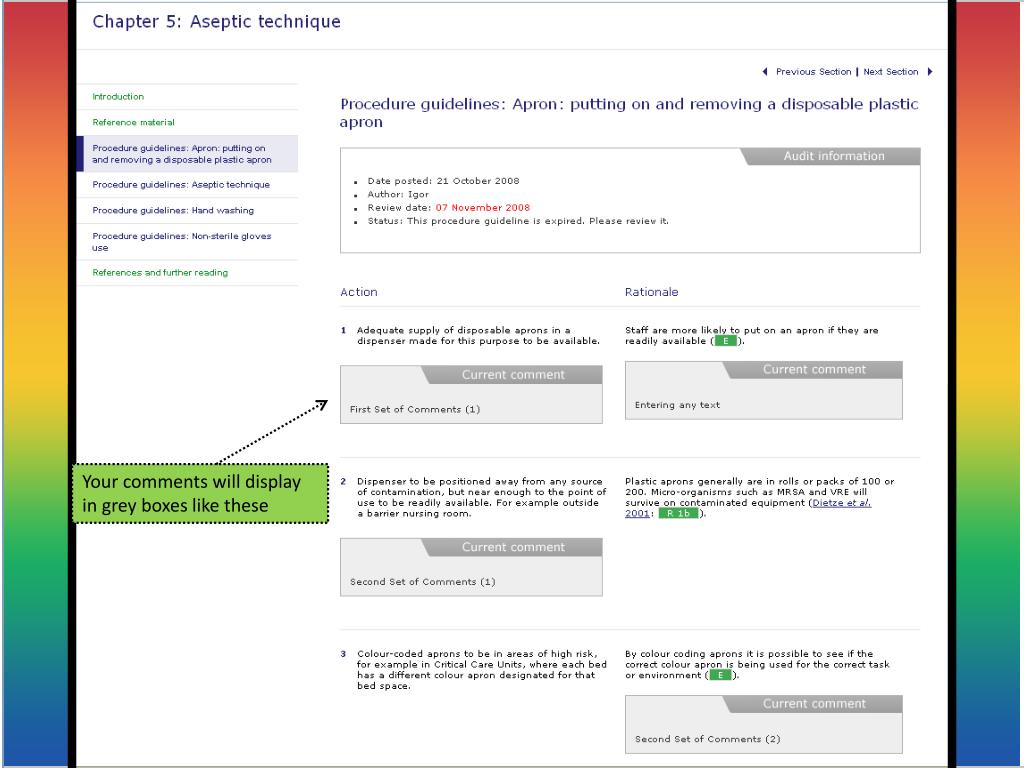Click the Second Set of Comments (2) box

pos(763,724)
